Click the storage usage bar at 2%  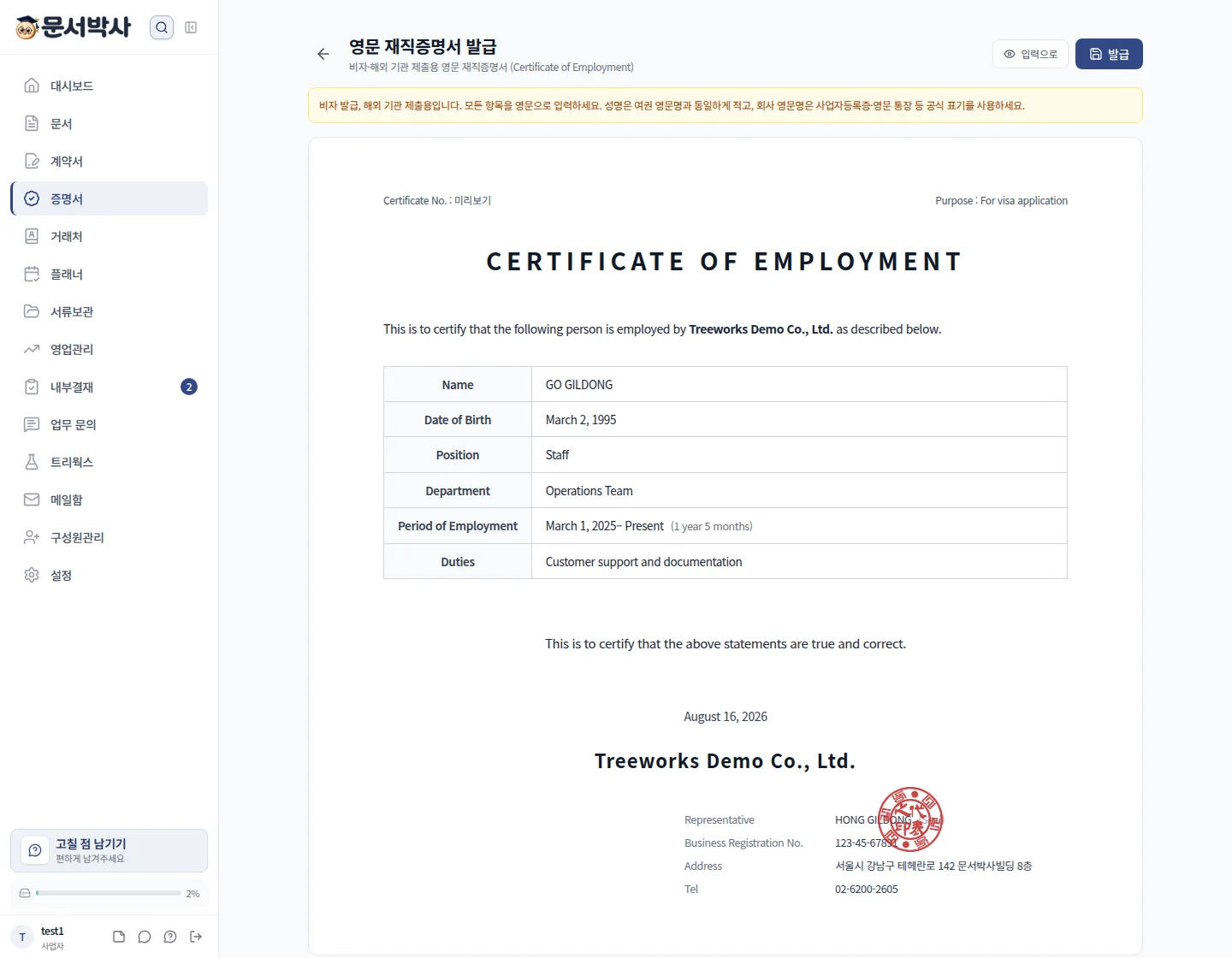click(109, 893)
